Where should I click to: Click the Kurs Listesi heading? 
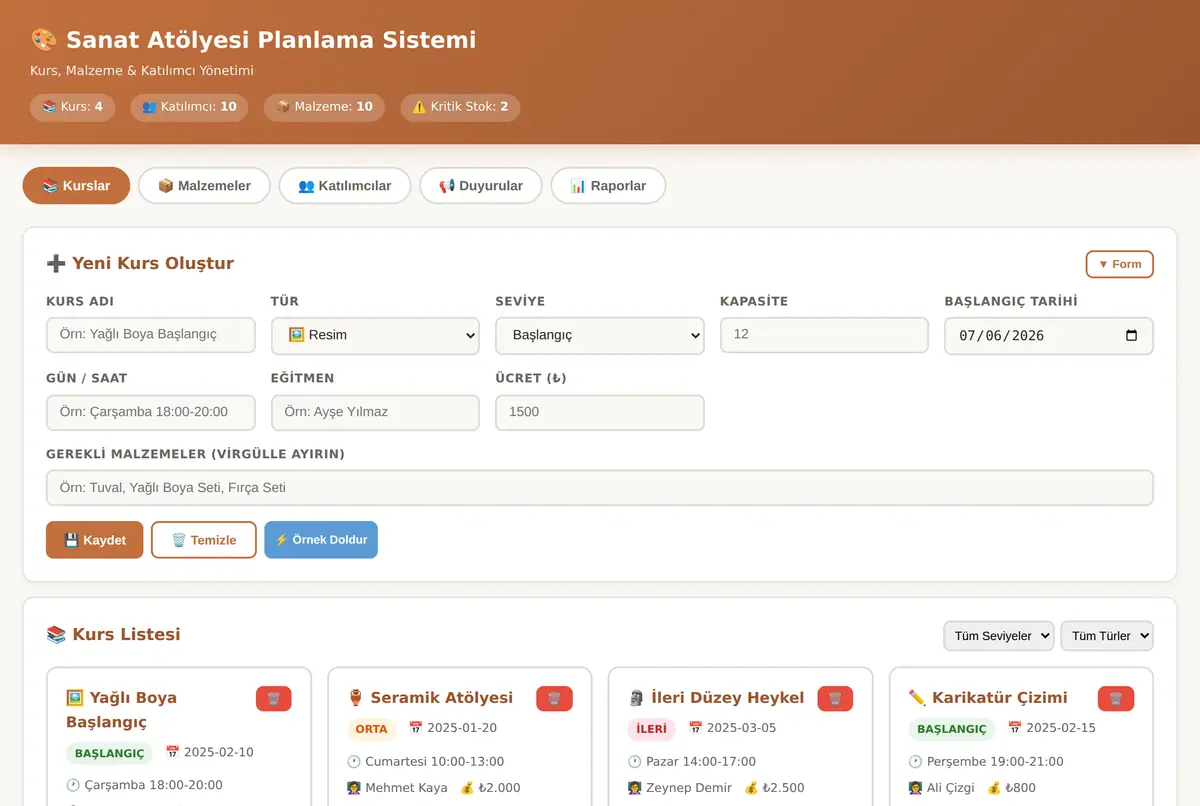114,635
